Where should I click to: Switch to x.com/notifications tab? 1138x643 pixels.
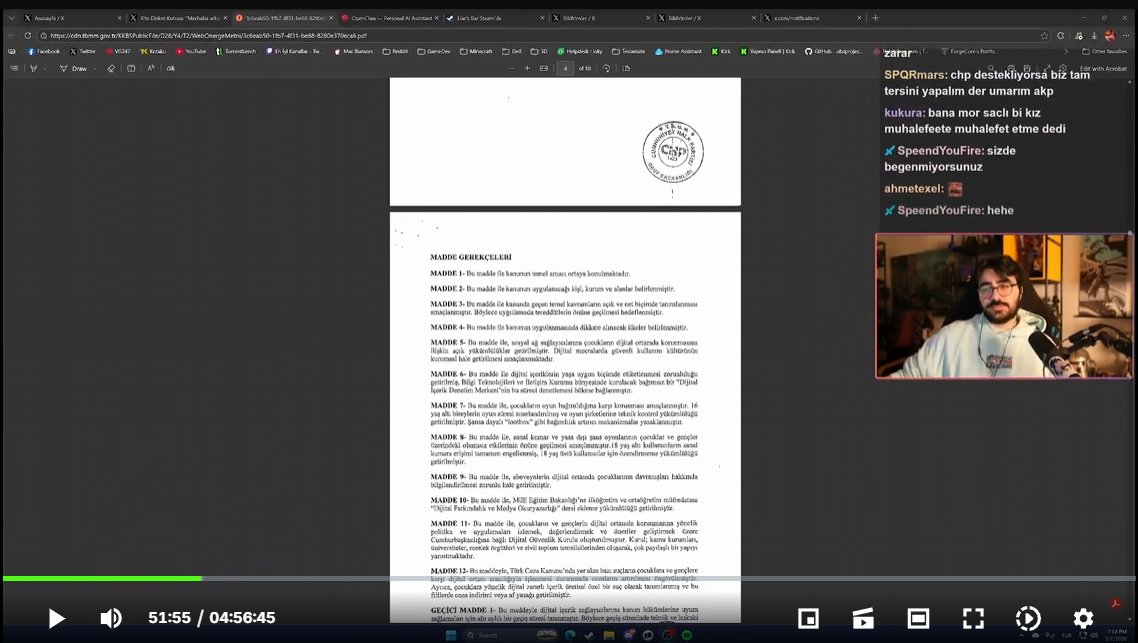coord(811,17)
